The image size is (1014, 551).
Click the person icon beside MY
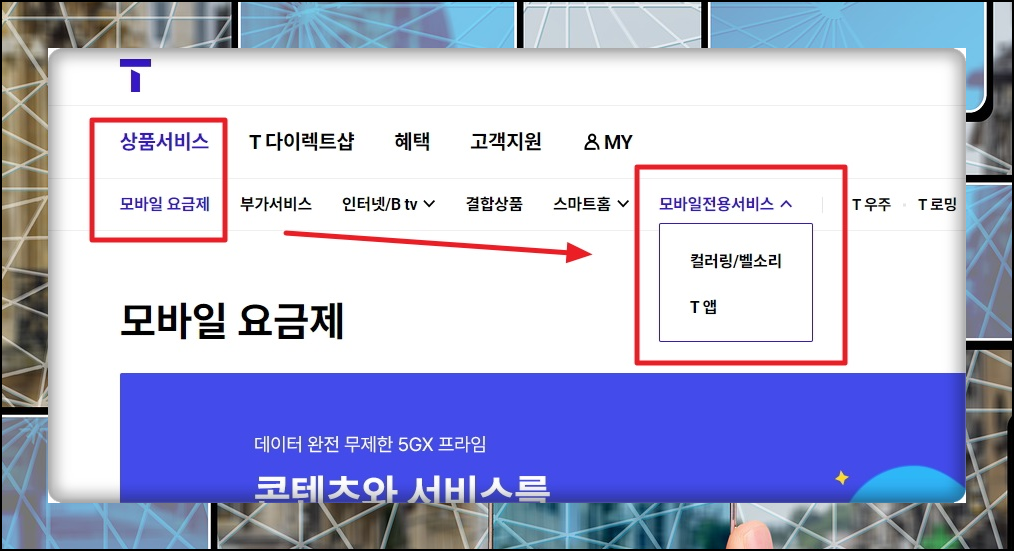[x=591, y=142]
